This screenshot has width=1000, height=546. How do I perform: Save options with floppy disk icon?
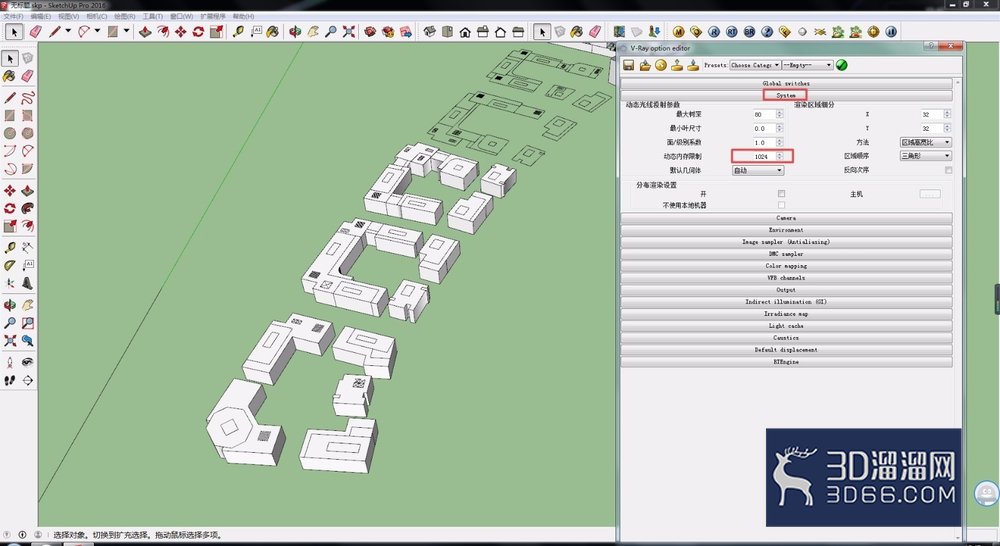coord(629,65)
